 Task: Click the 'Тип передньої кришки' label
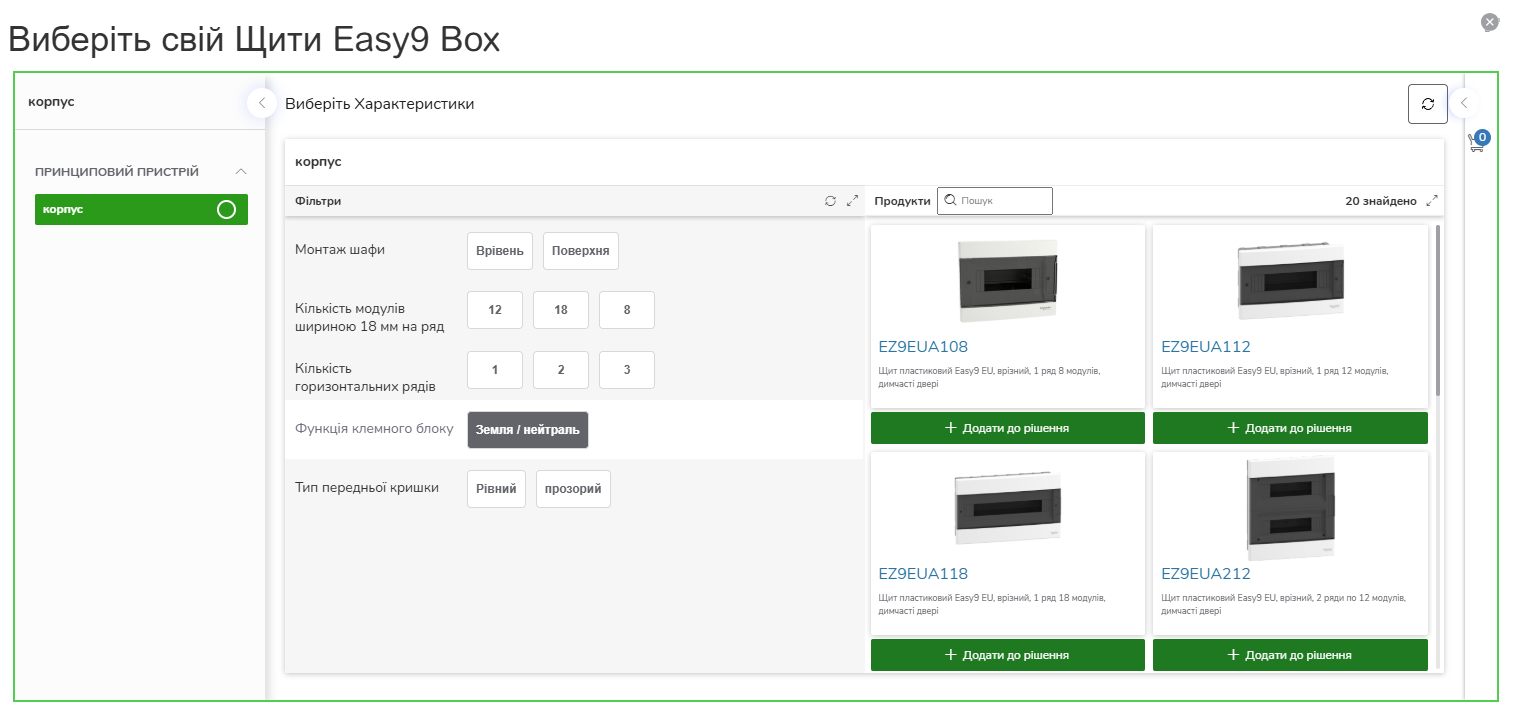point(367,488)
